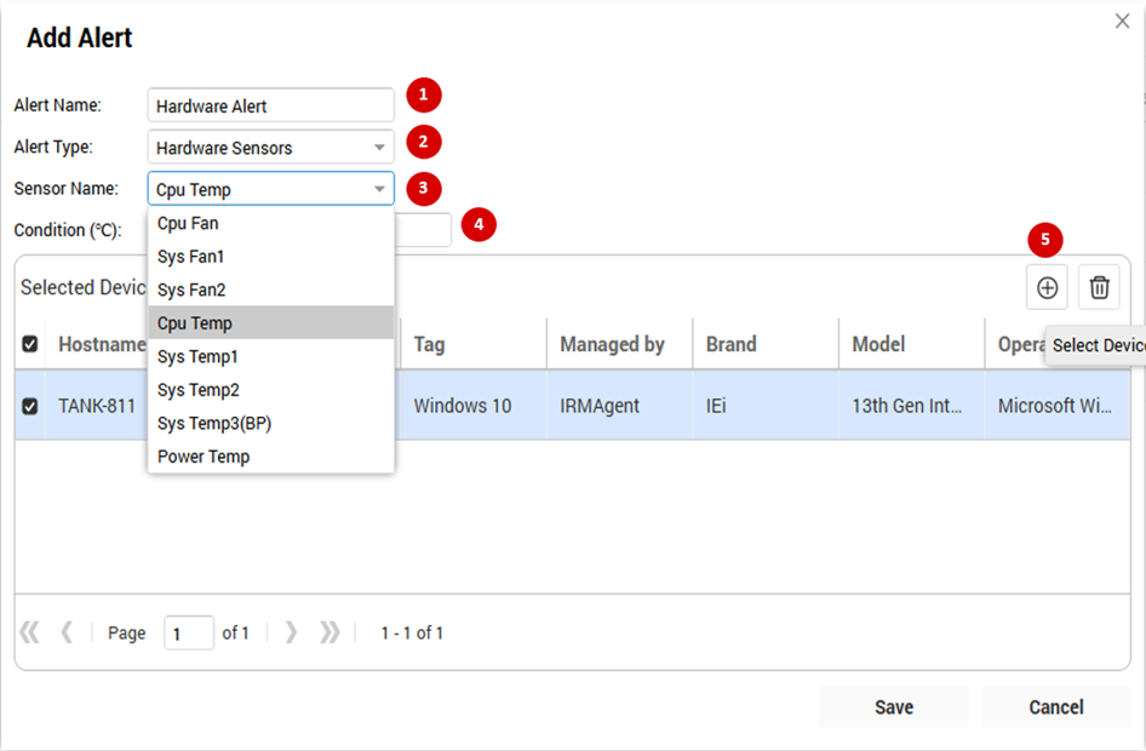The height and width of the screenshot is (751, 1146).
Task: Choose Sys Temp1 from sensor list
Action: [x=271, y=357]
